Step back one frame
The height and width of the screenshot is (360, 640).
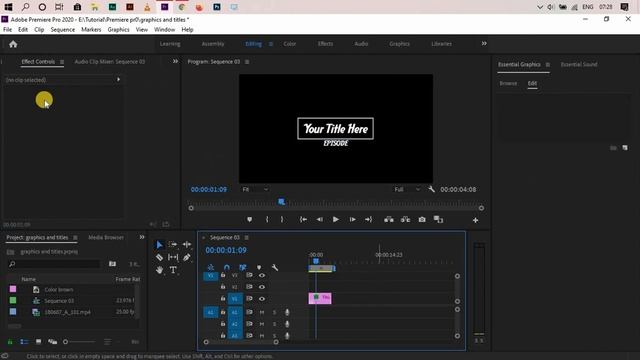coord(320,220)
